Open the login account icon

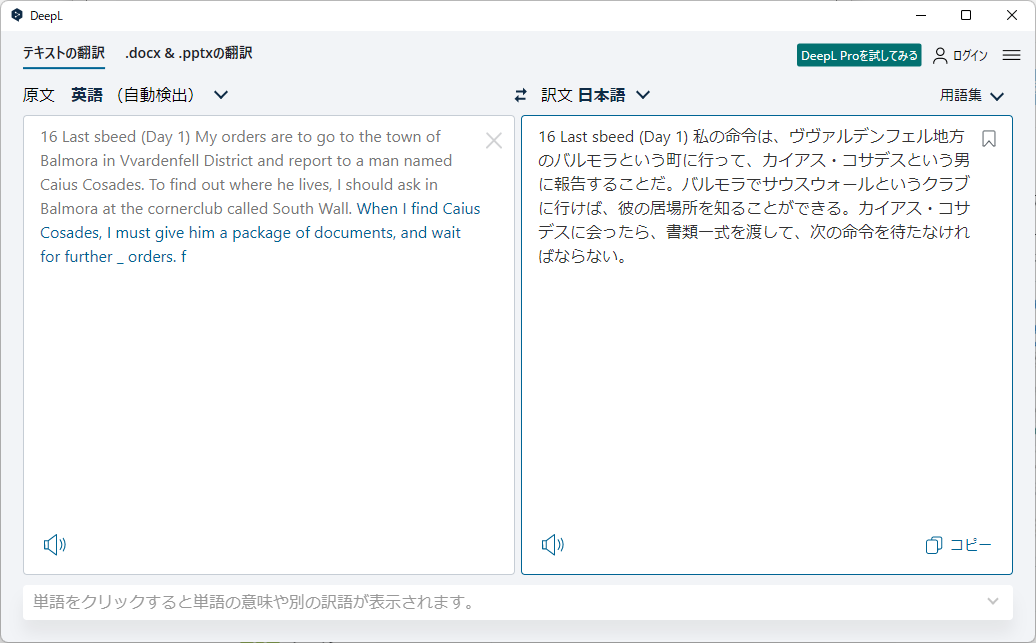pyautogui.click(x=938, y=55)
